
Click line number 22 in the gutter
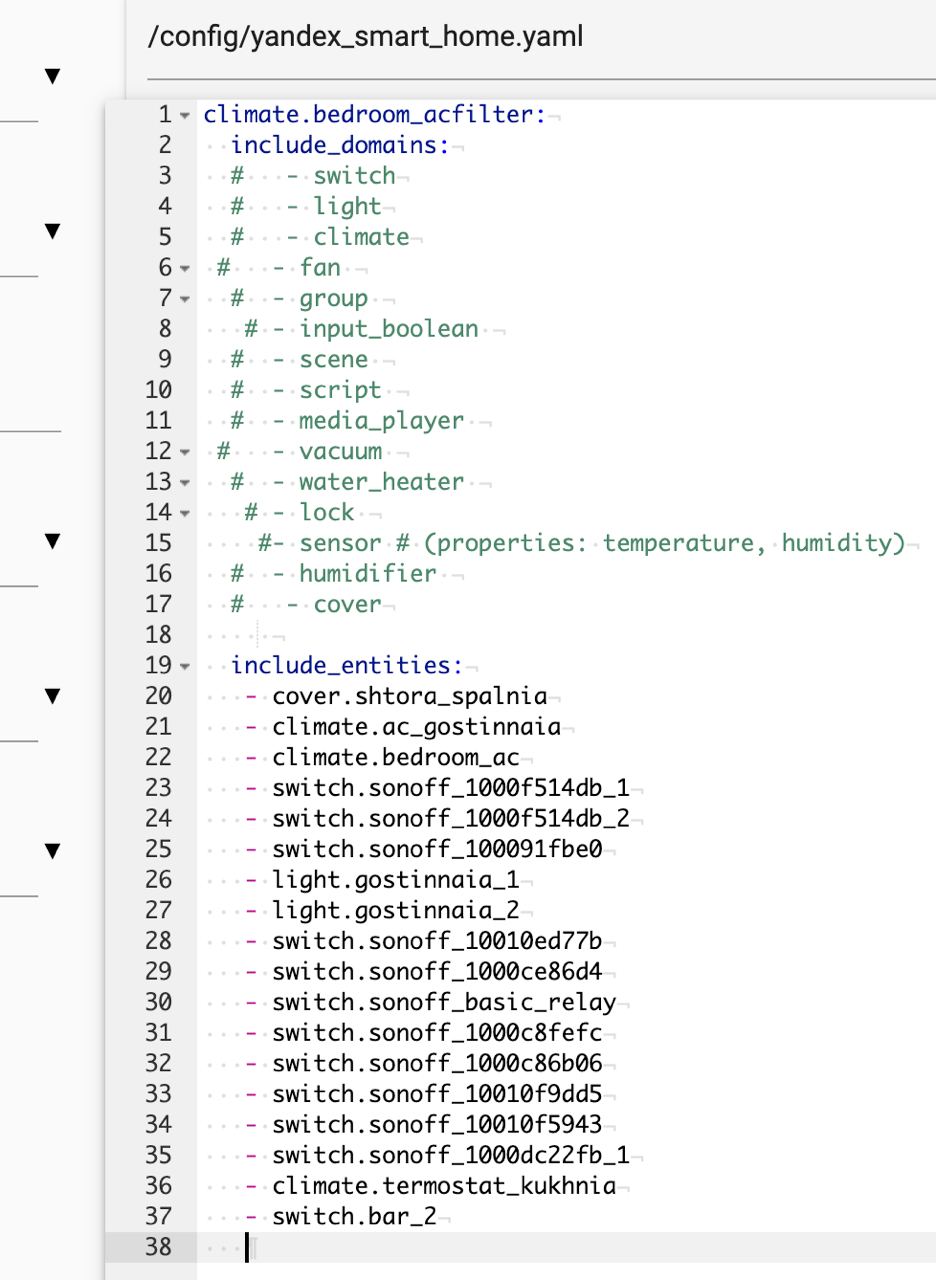158,757
